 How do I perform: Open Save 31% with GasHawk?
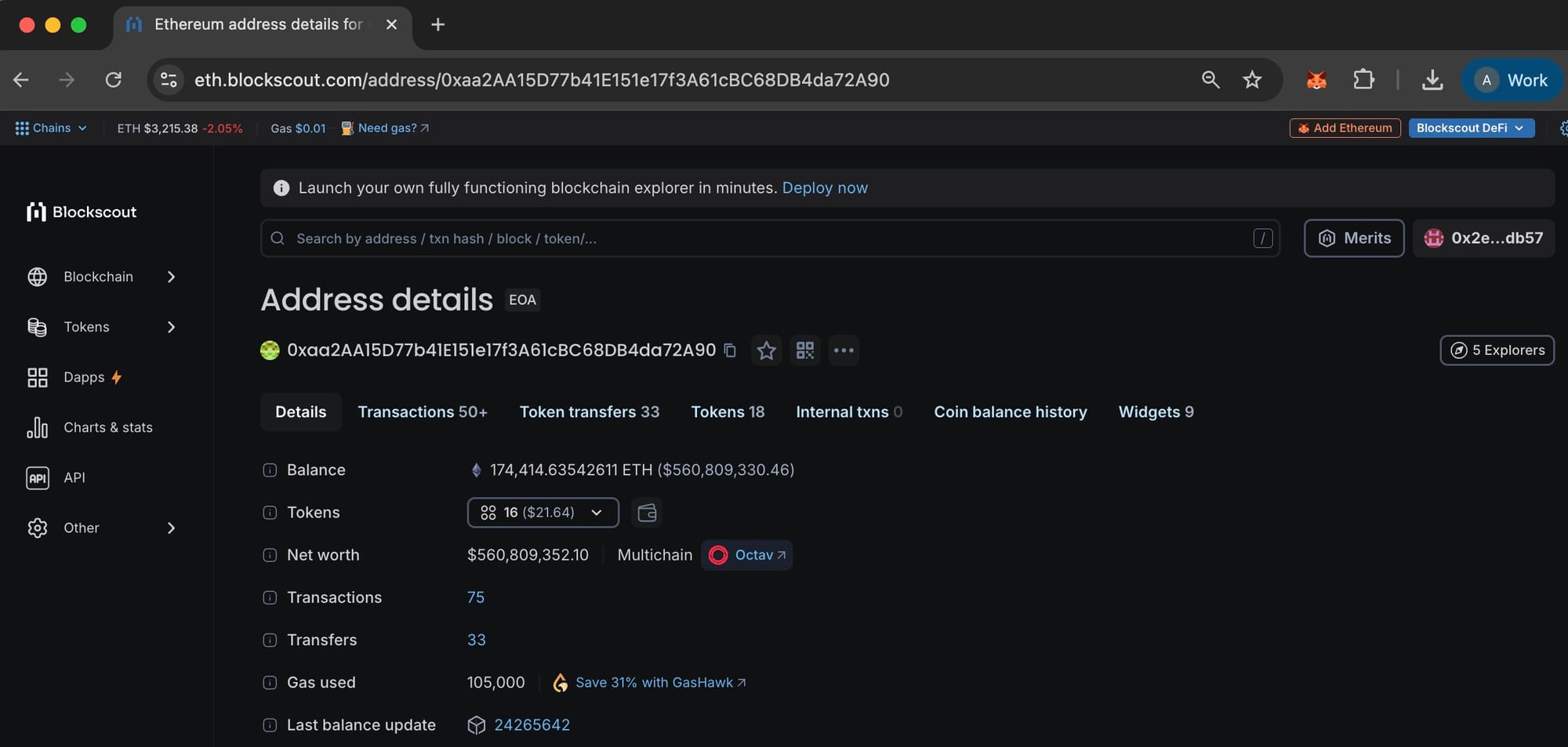659,682
